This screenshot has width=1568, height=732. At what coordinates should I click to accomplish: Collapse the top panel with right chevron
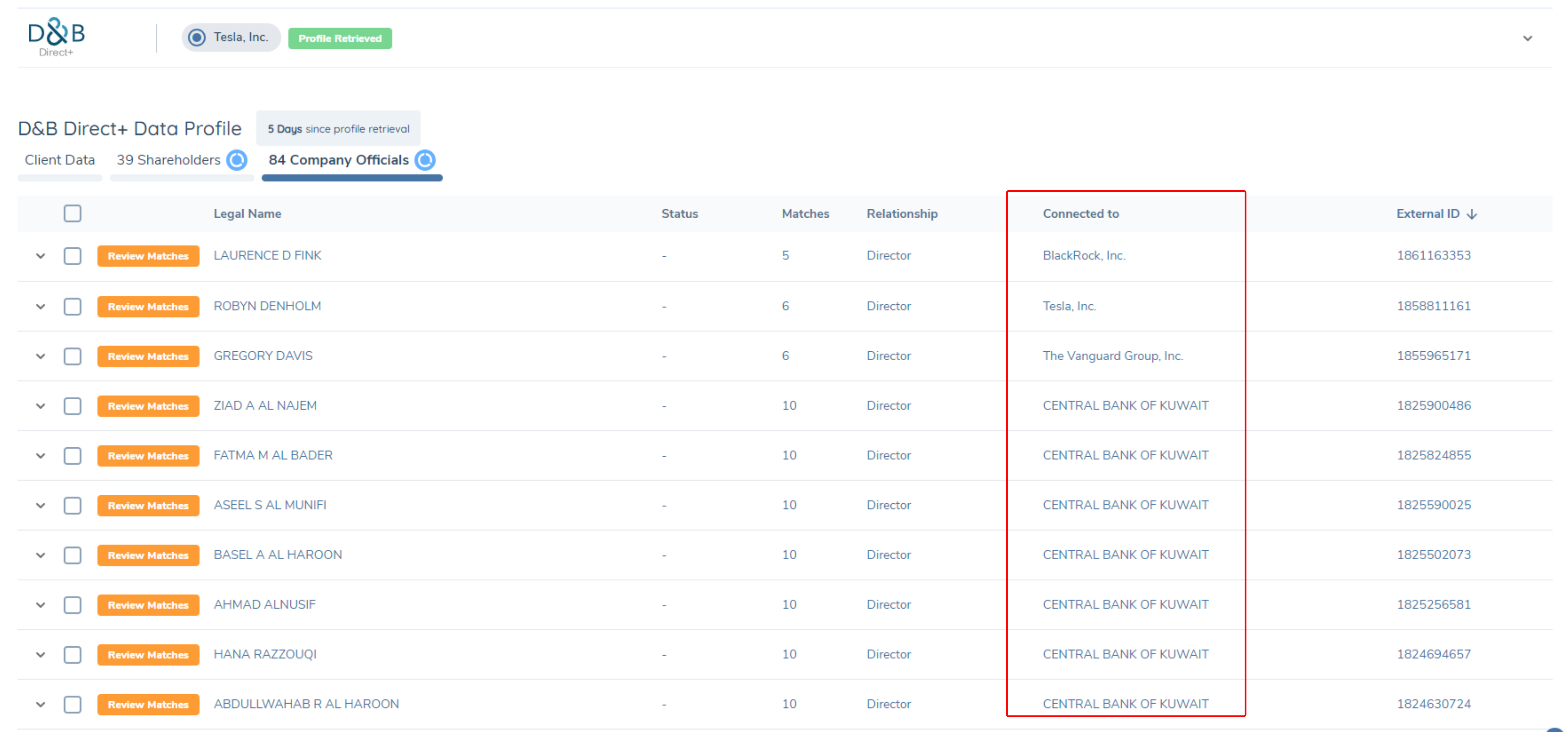pyautogui.click(x=1527, y=38)
